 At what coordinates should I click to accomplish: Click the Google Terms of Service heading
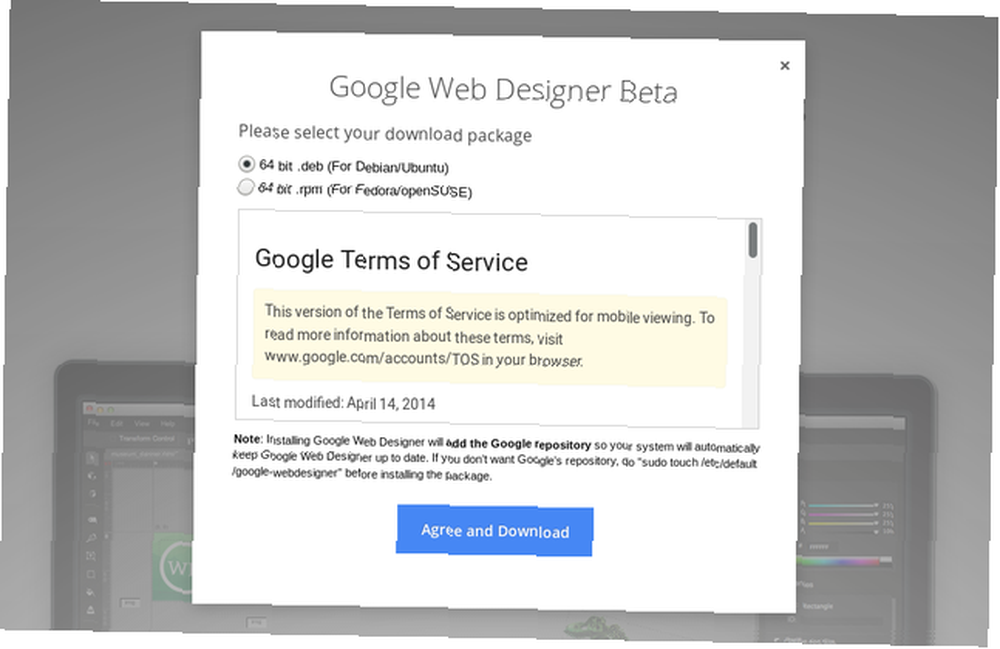coord(391,260)
